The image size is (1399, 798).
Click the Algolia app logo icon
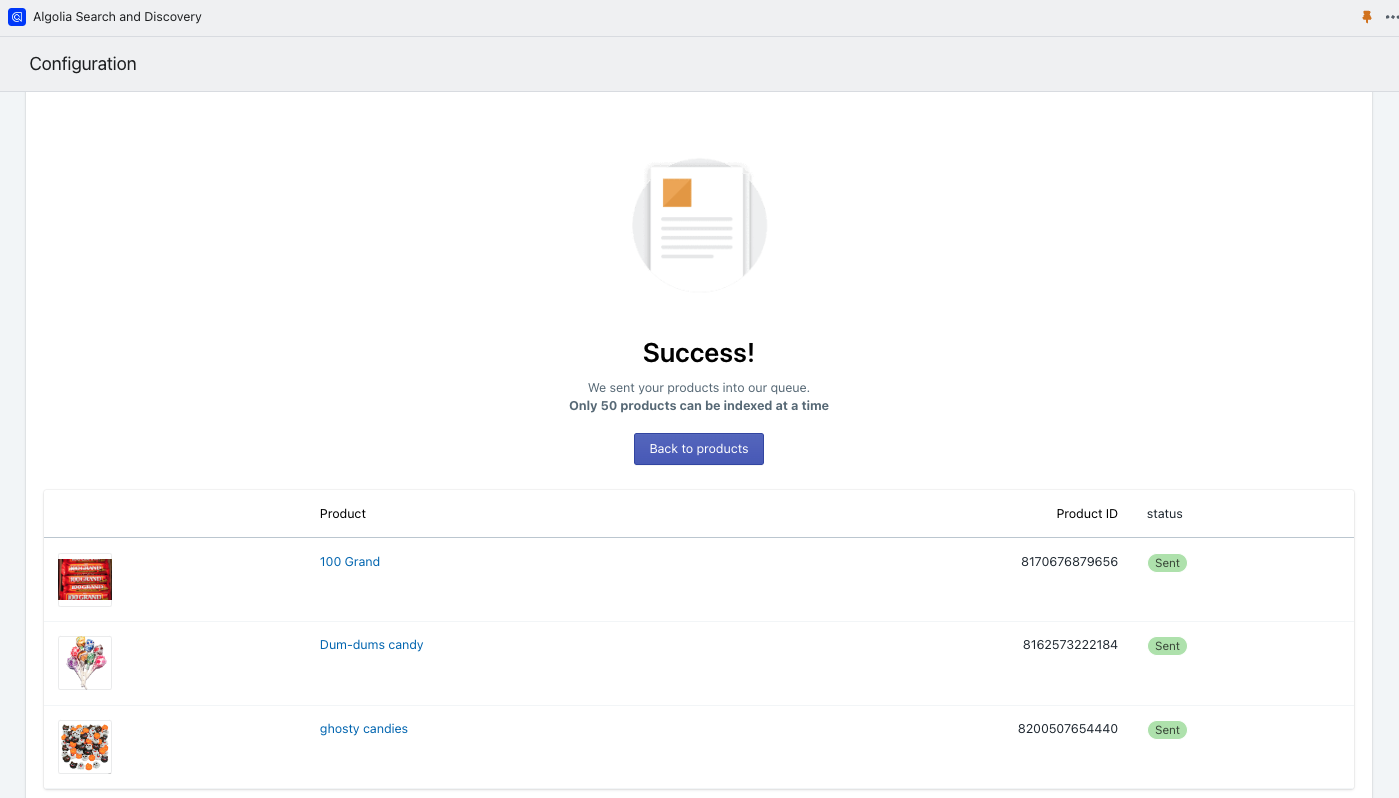coord(17,17)
